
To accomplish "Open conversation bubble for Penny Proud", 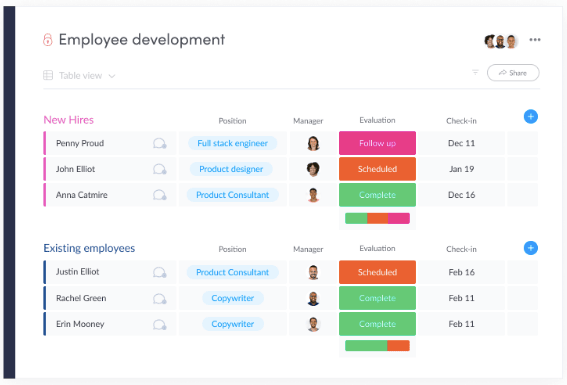I will pos(159,144).
